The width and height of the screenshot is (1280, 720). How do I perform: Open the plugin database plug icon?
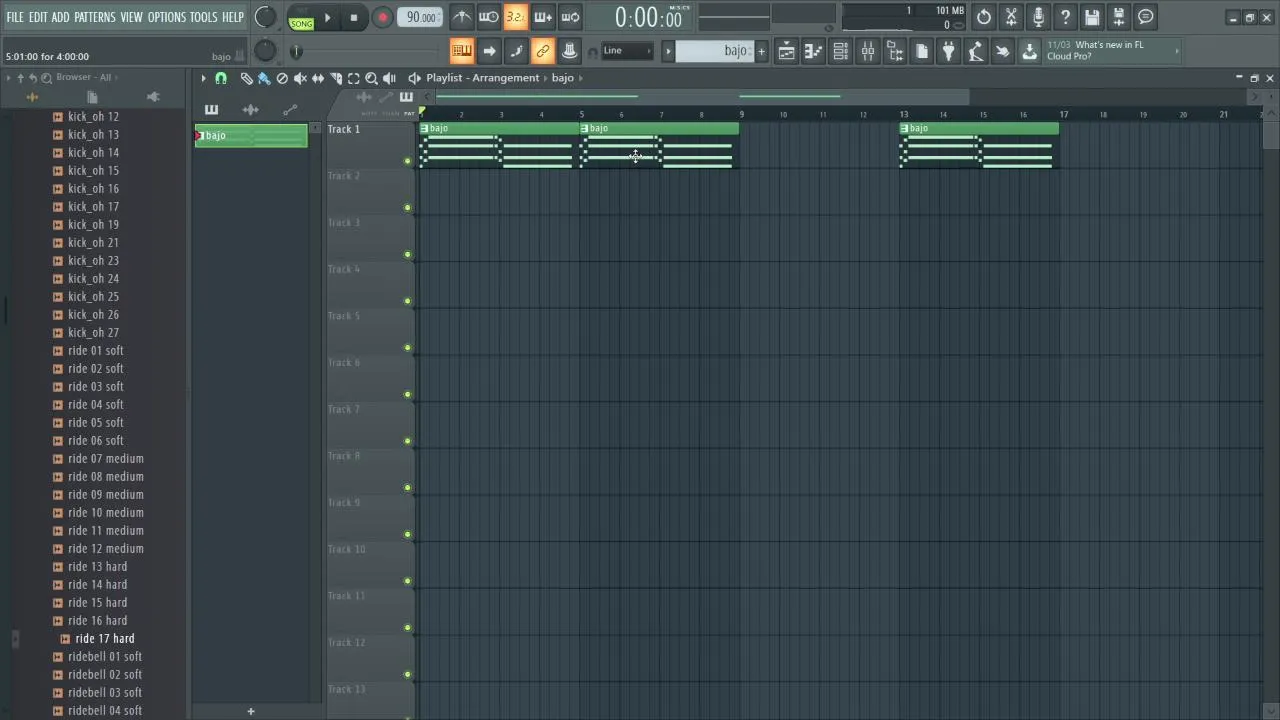click(x=949, y=51)
